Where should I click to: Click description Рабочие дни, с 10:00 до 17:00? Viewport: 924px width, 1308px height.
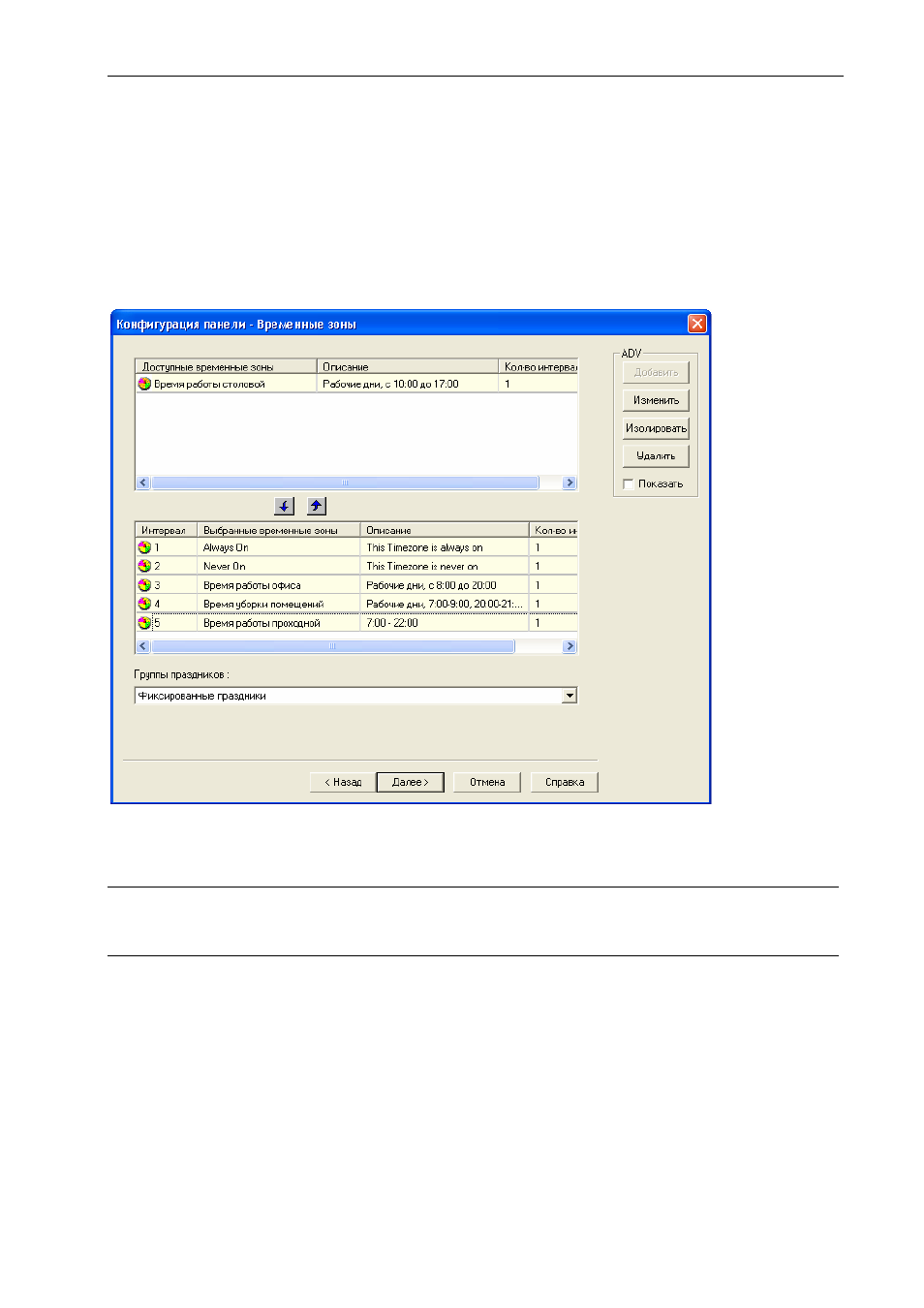[390, 384]
